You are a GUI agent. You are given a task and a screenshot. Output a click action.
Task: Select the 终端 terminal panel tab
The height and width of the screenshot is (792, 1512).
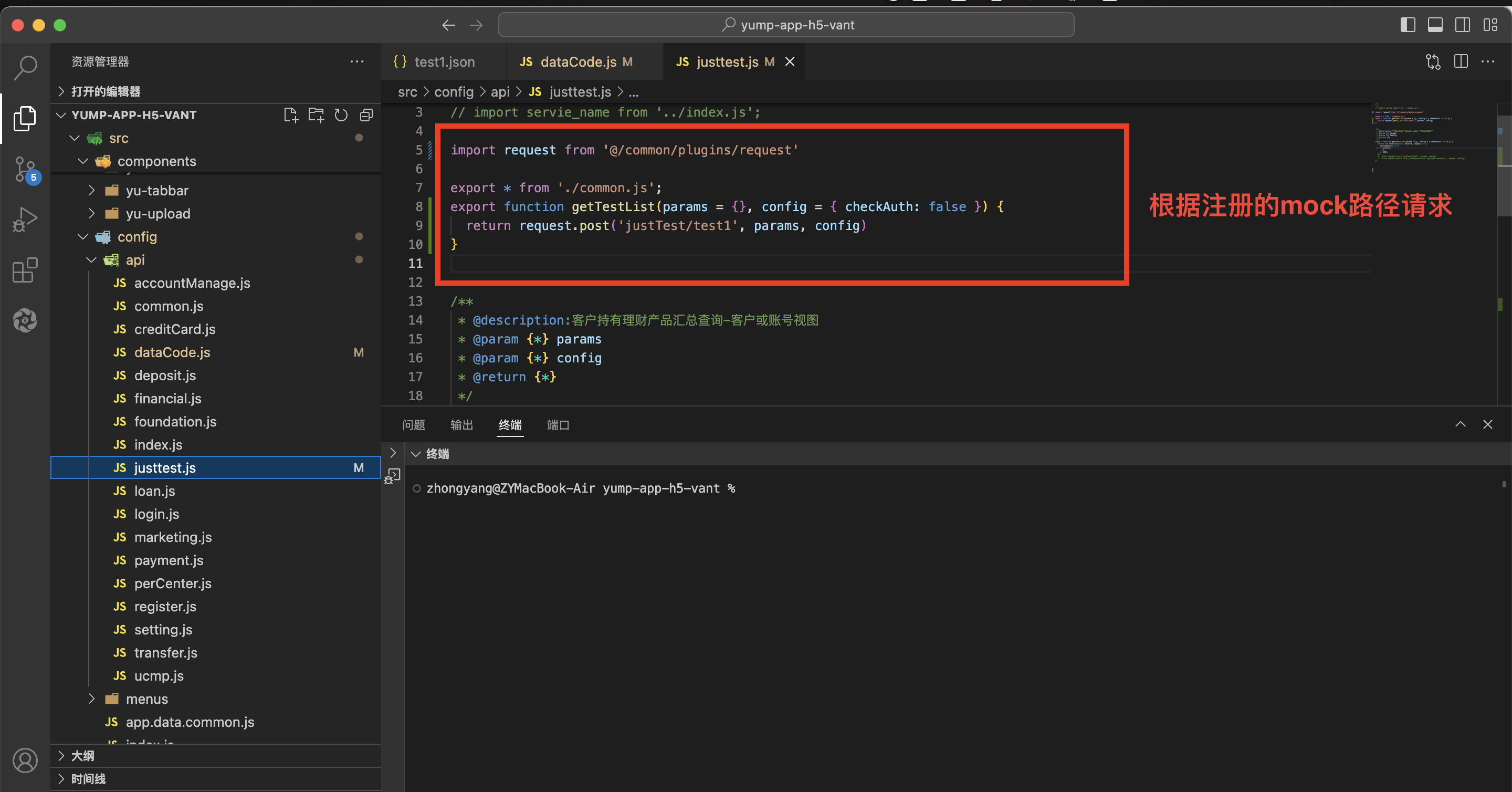(x=510, y=425)
